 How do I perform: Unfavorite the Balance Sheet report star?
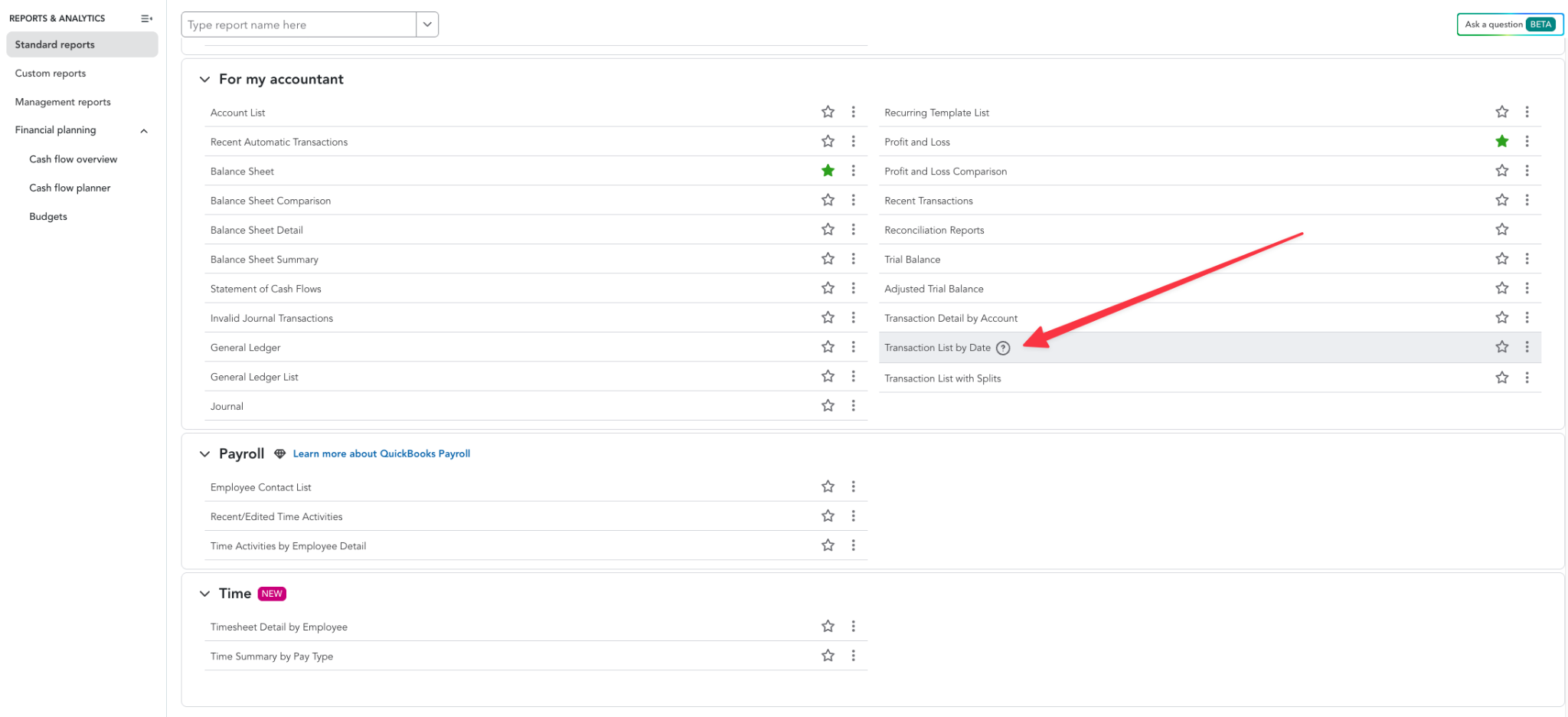(828, 171)
